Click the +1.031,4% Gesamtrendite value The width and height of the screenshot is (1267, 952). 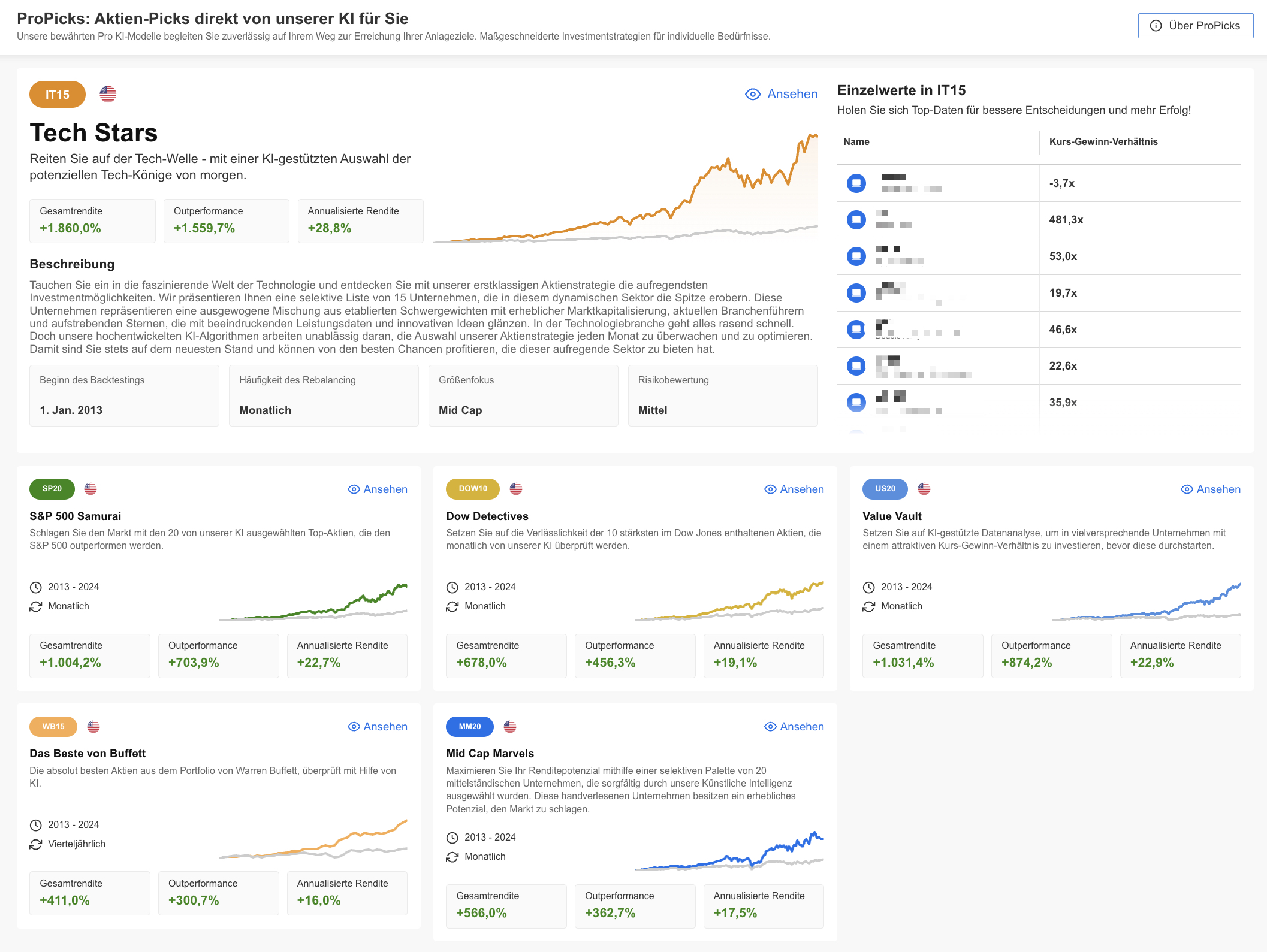(x=903, y=663)
